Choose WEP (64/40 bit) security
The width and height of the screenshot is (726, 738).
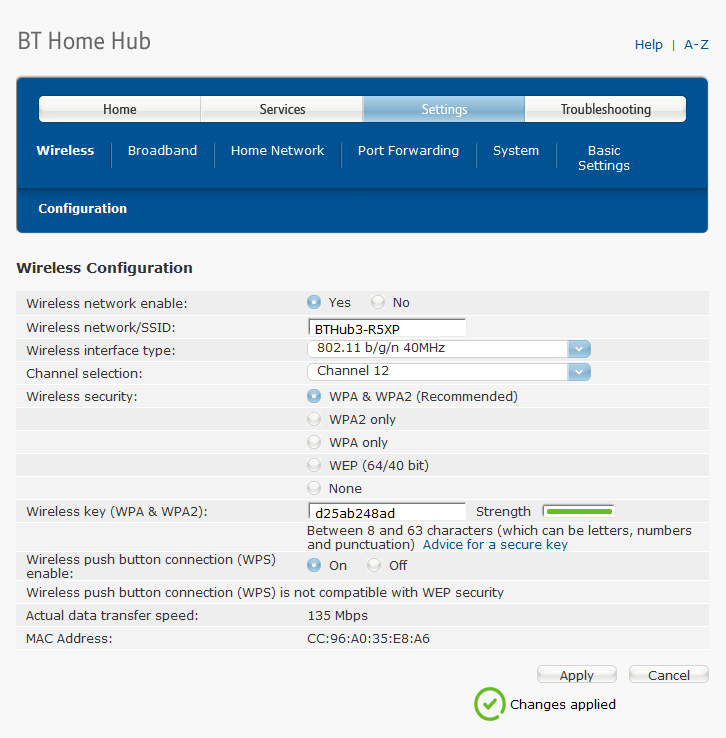click(x=314, y=465)
